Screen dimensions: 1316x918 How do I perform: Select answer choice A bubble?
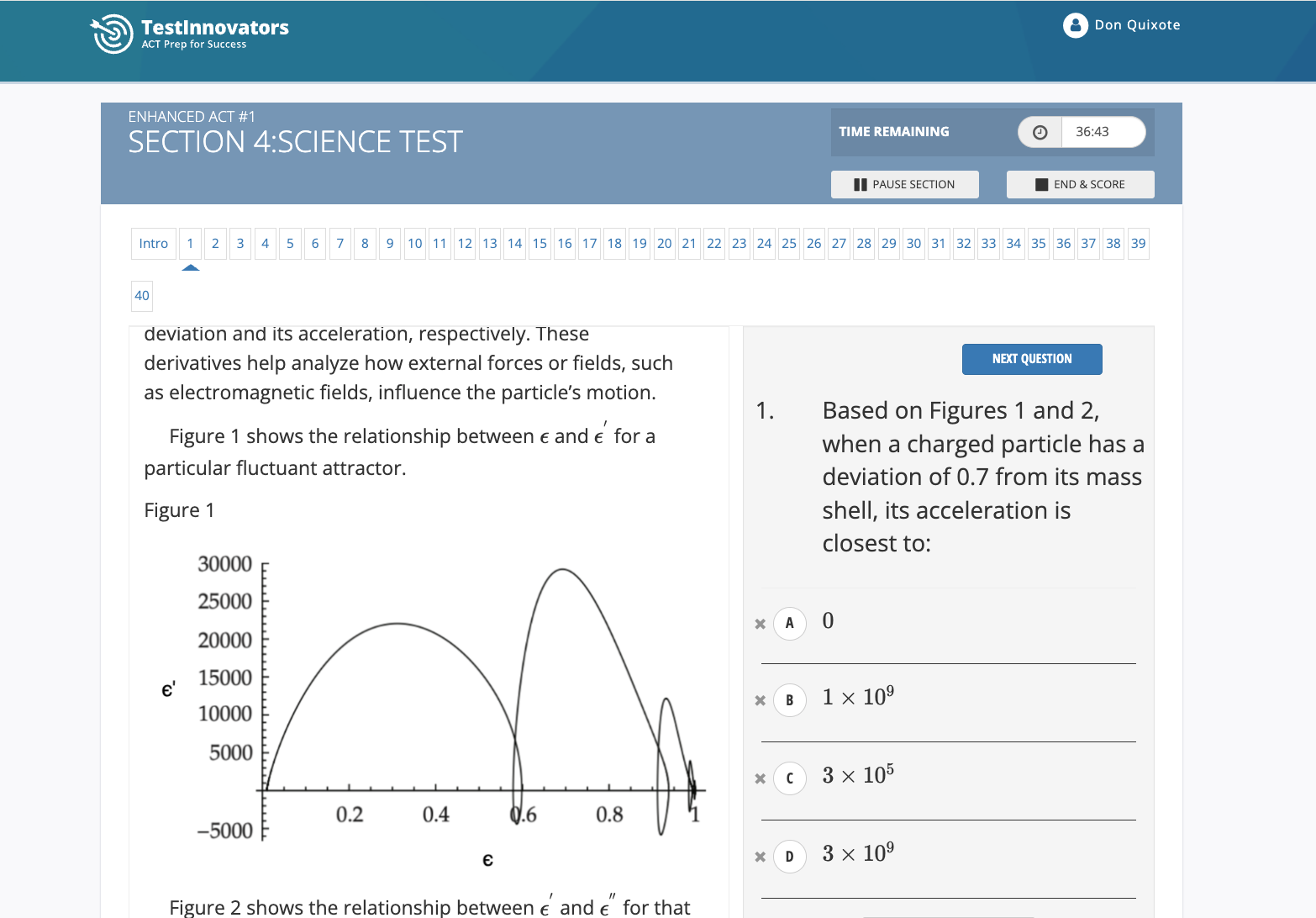[x=789, y=624]
